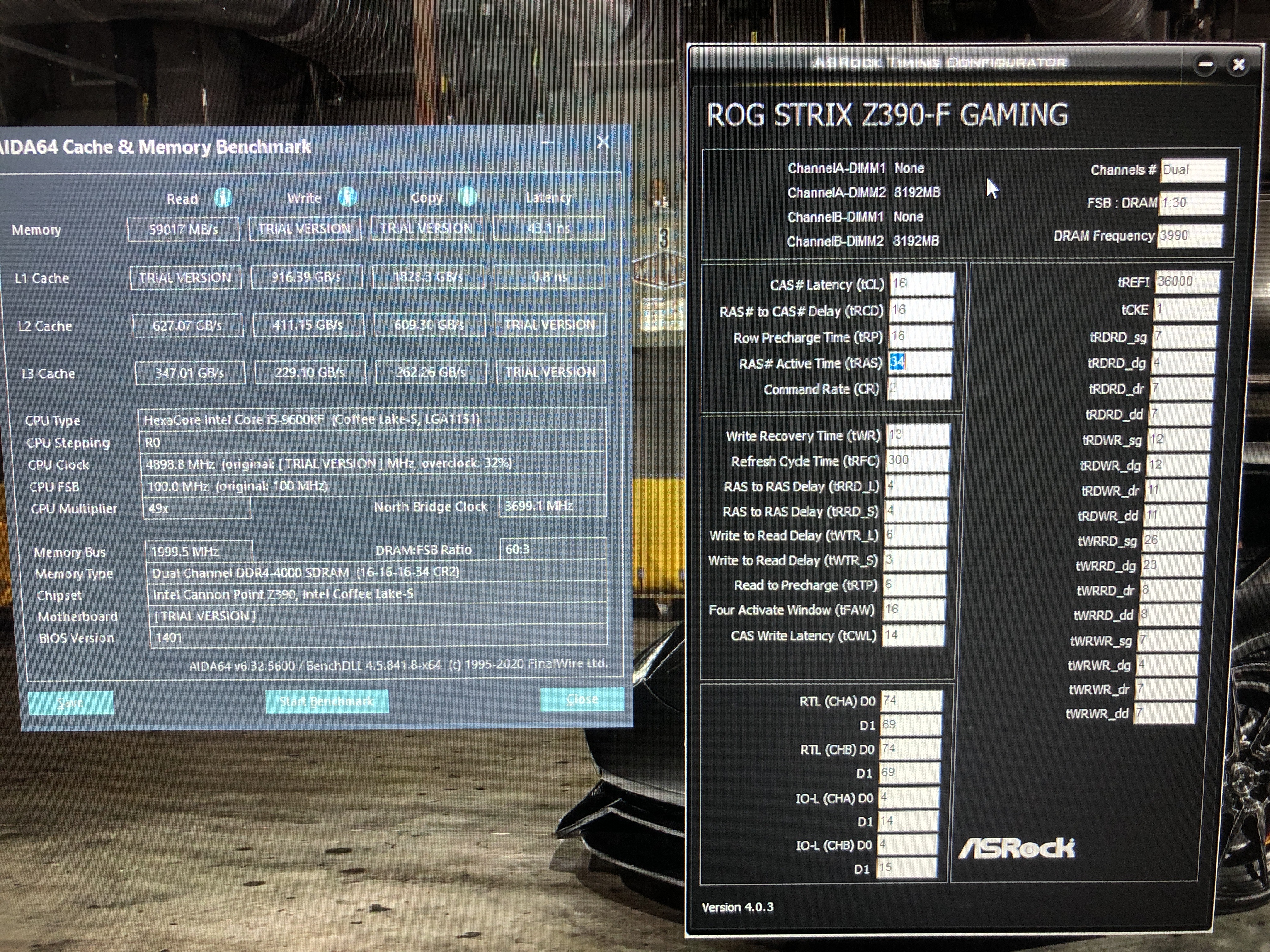
Task: Close the ASRock Timing Configurator window
Action: point(1239,65)
